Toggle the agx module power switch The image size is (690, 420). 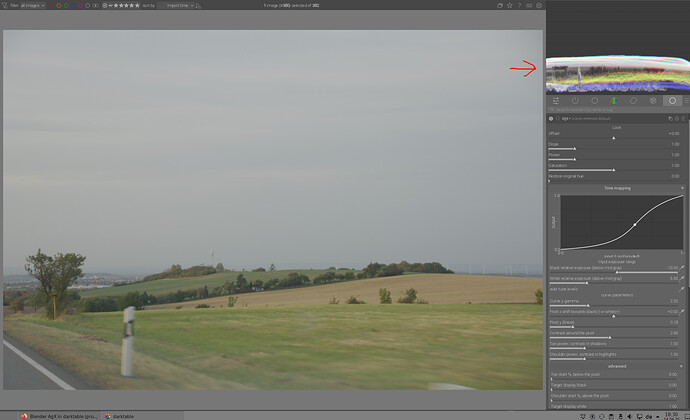[551, 118]
